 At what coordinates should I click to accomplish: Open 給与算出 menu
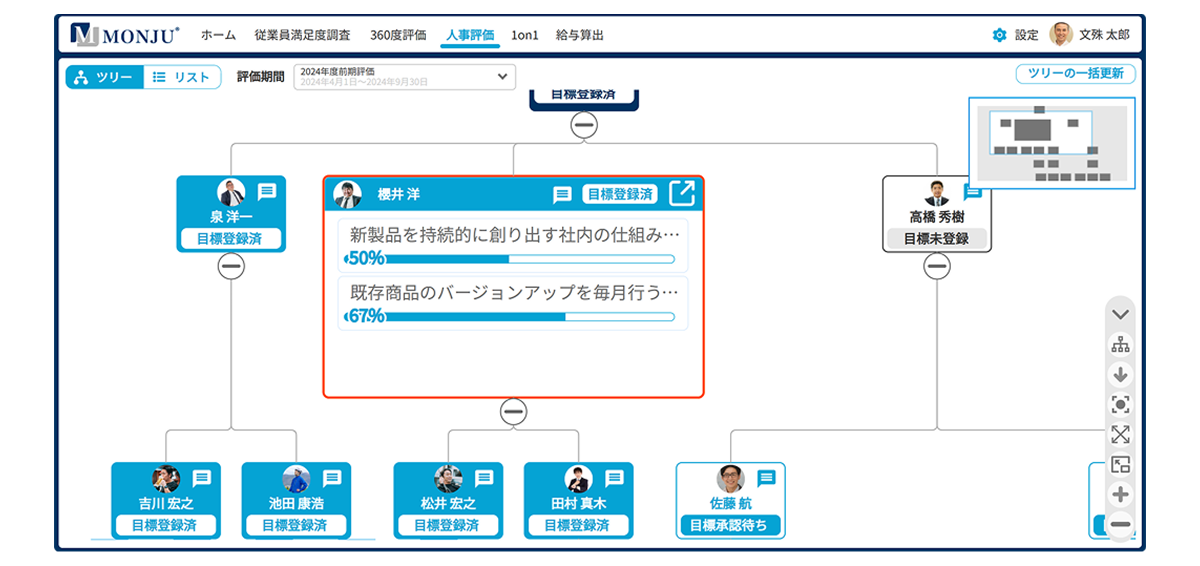[580, 35]
